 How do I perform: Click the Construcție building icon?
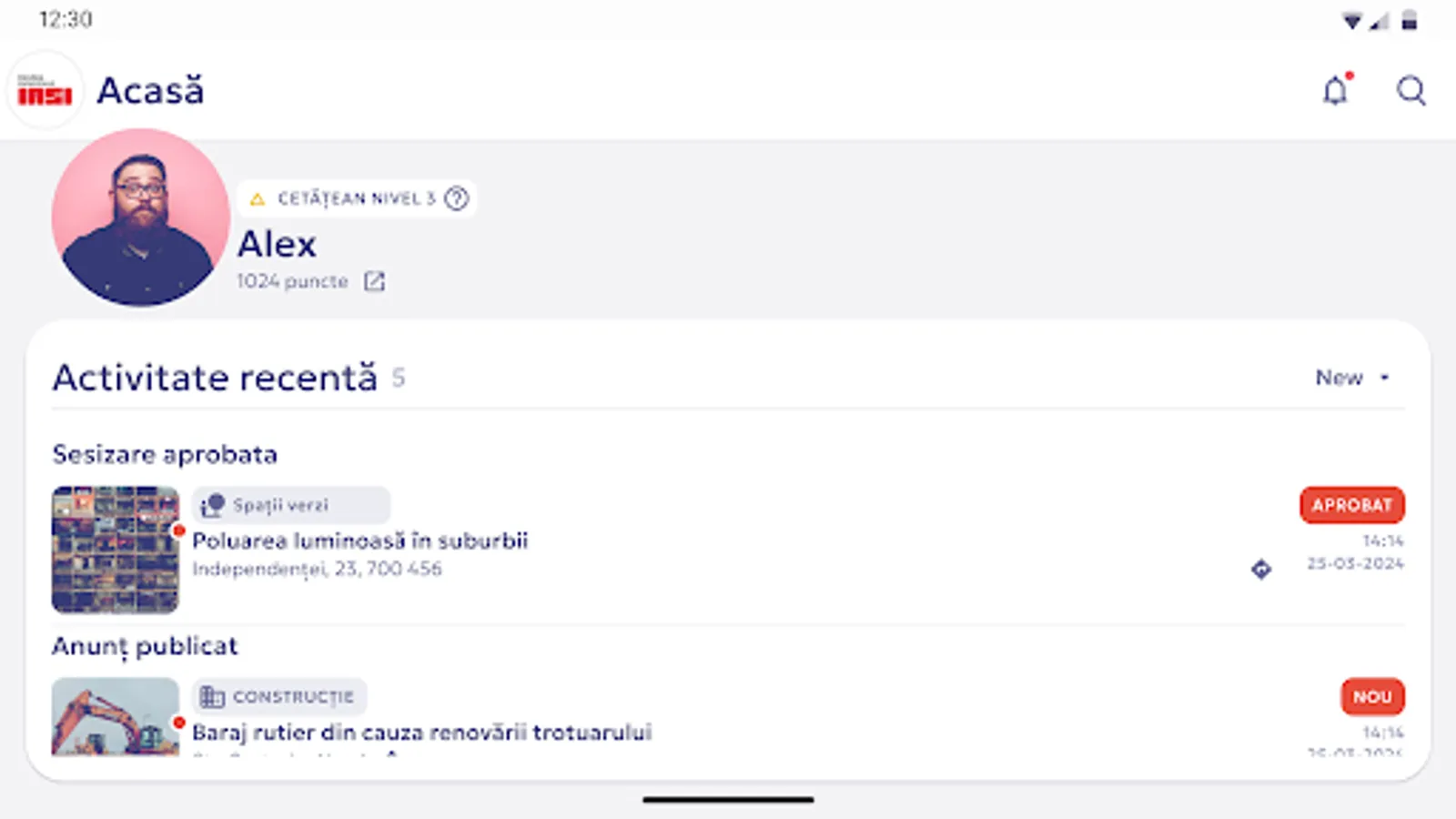point(212,696)
